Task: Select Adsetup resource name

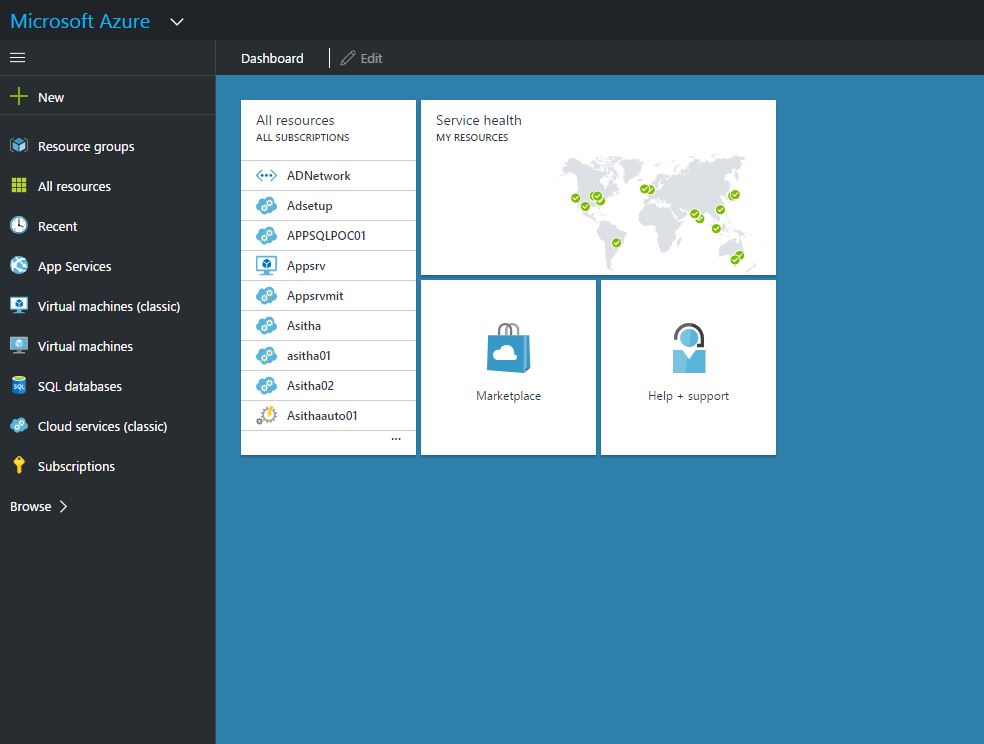Action: coord(309,206)
